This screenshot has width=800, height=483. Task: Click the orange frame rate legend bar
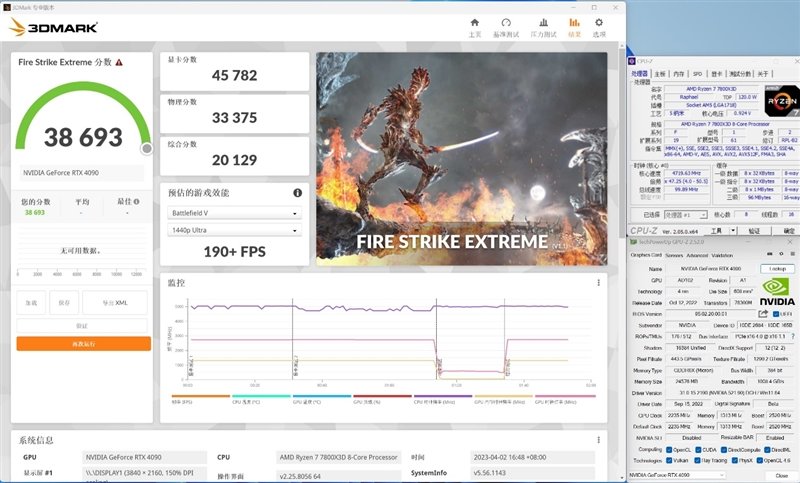pyautogui.click(x=201, y=396)
